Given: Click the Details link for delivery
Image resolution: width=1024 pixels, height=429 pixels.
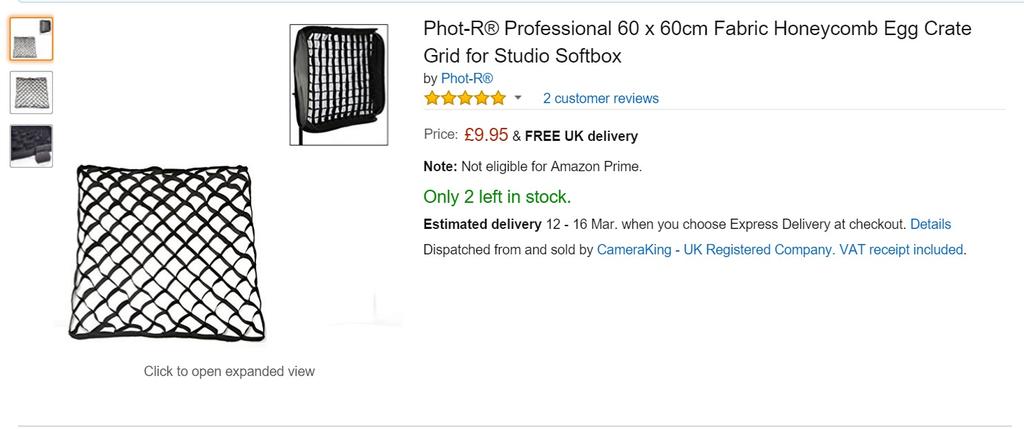Looking at the screenshot, I should (x=930, y=224).
